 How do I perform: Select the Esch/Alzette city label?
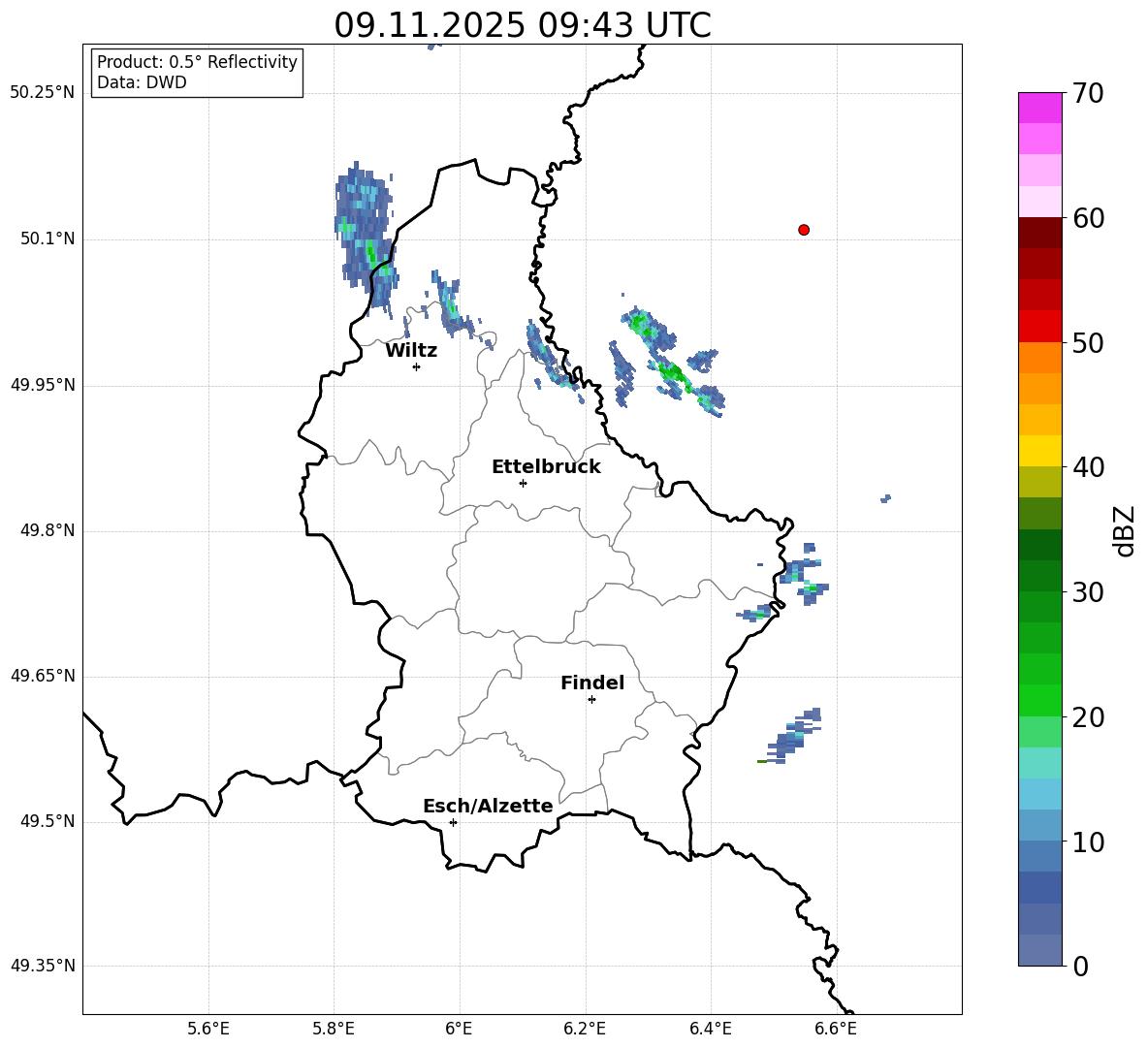[488, 806]
